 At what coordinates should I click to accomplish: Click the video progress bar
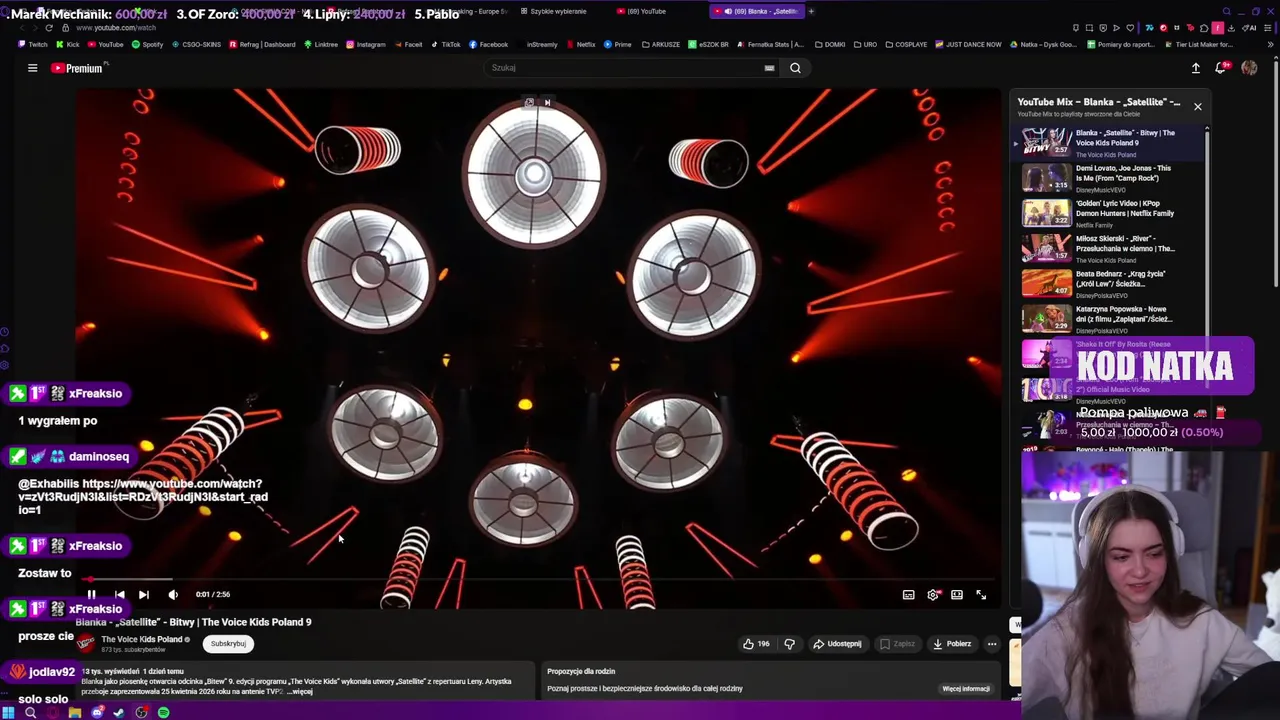[538, 579]
